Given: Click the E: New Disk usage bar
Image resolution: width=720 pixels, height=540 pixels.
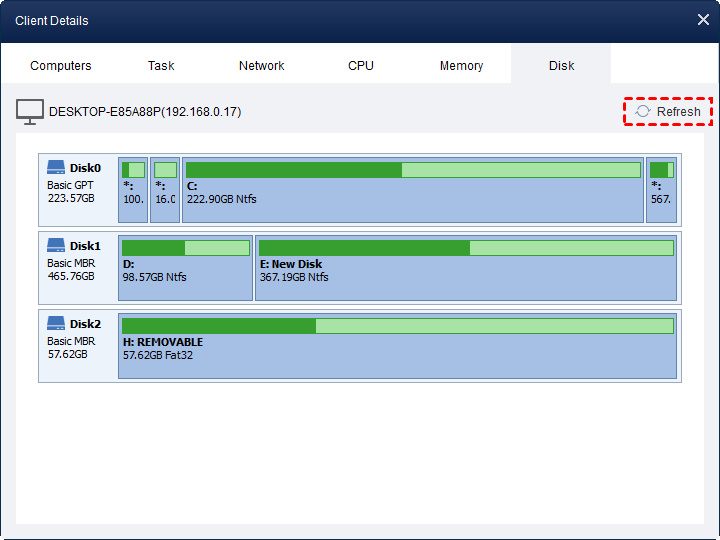Looking at the screenshot, I should tap(466, 248).
